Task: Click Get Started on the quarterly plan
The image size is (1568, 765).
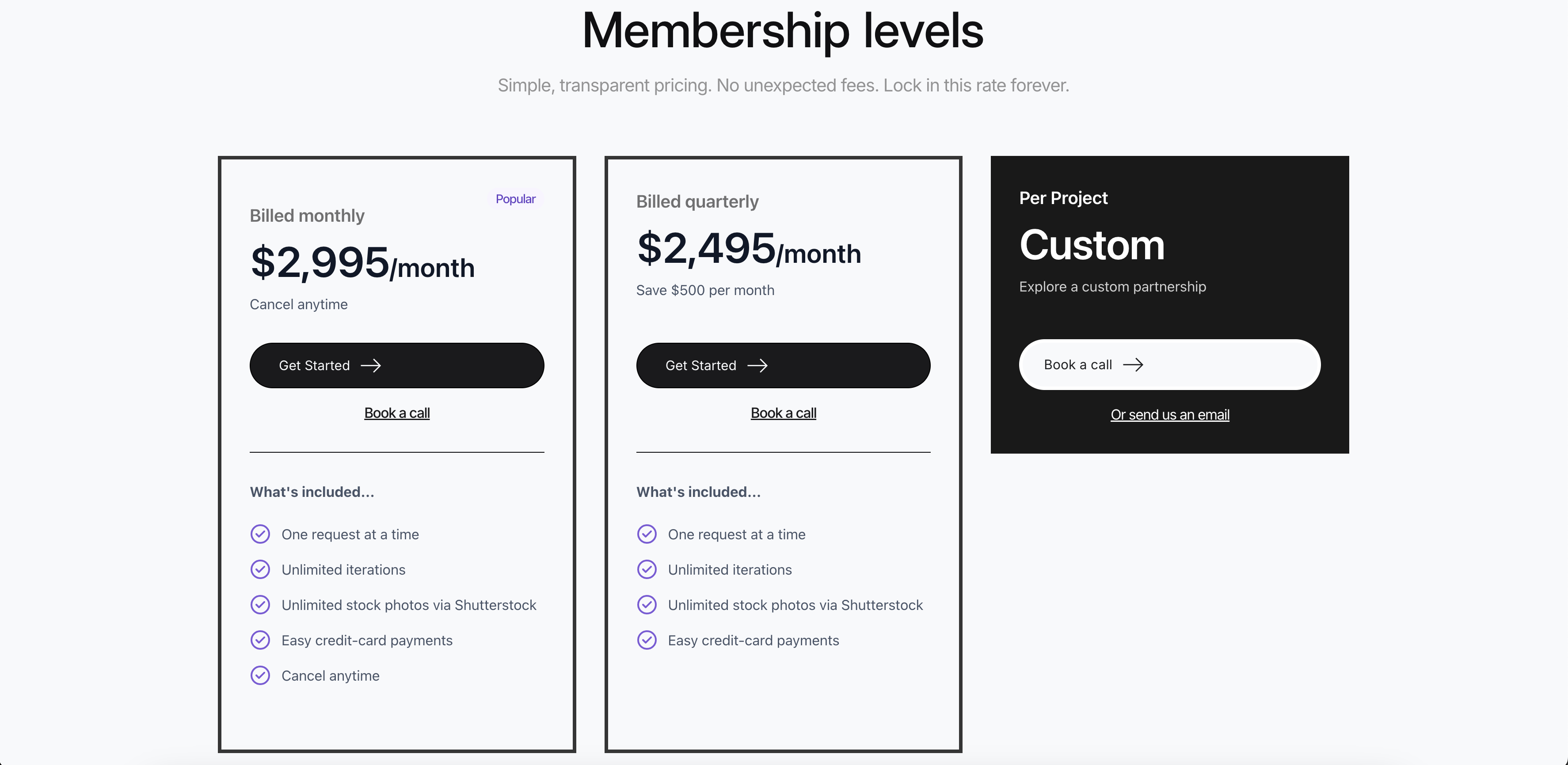Action: [x=784, y=365]
